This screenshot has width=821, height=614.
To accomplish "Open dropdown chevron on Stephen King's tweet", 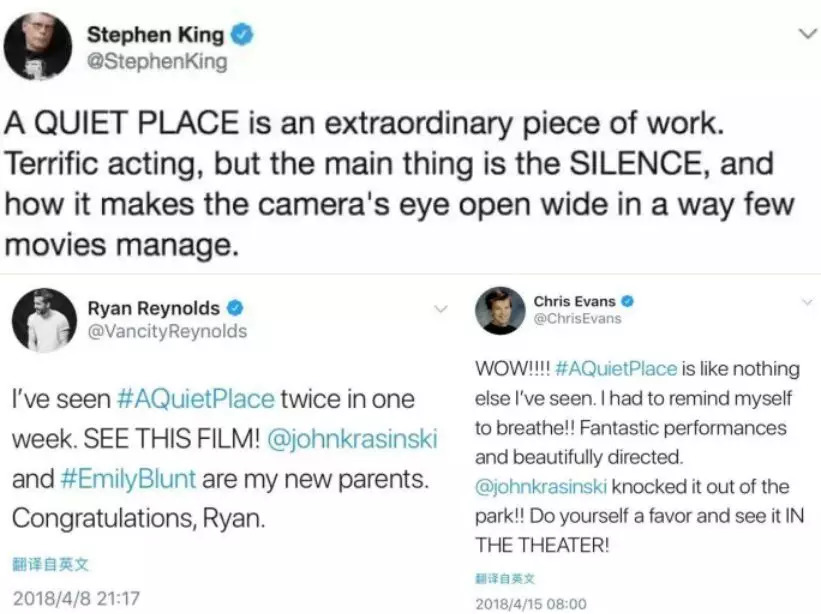I will click(803, 33).
